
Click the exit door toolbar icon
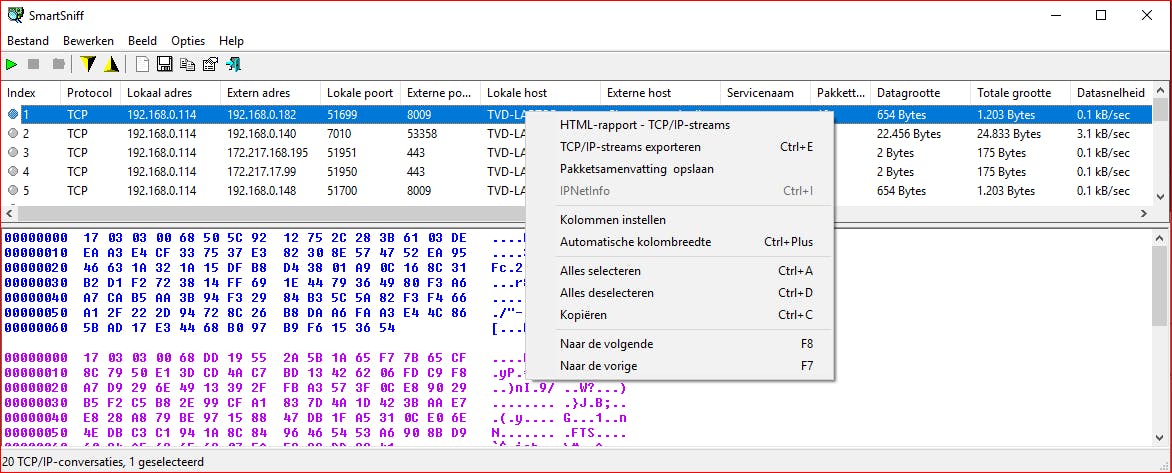(x=234, y=65)
